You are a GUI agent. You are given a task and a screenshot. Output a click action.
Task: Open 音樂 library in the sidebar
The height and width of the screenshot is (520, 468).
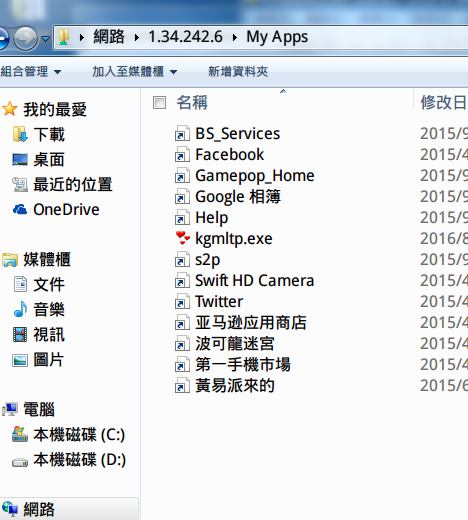pyautogui.click(x=49, y=309)
